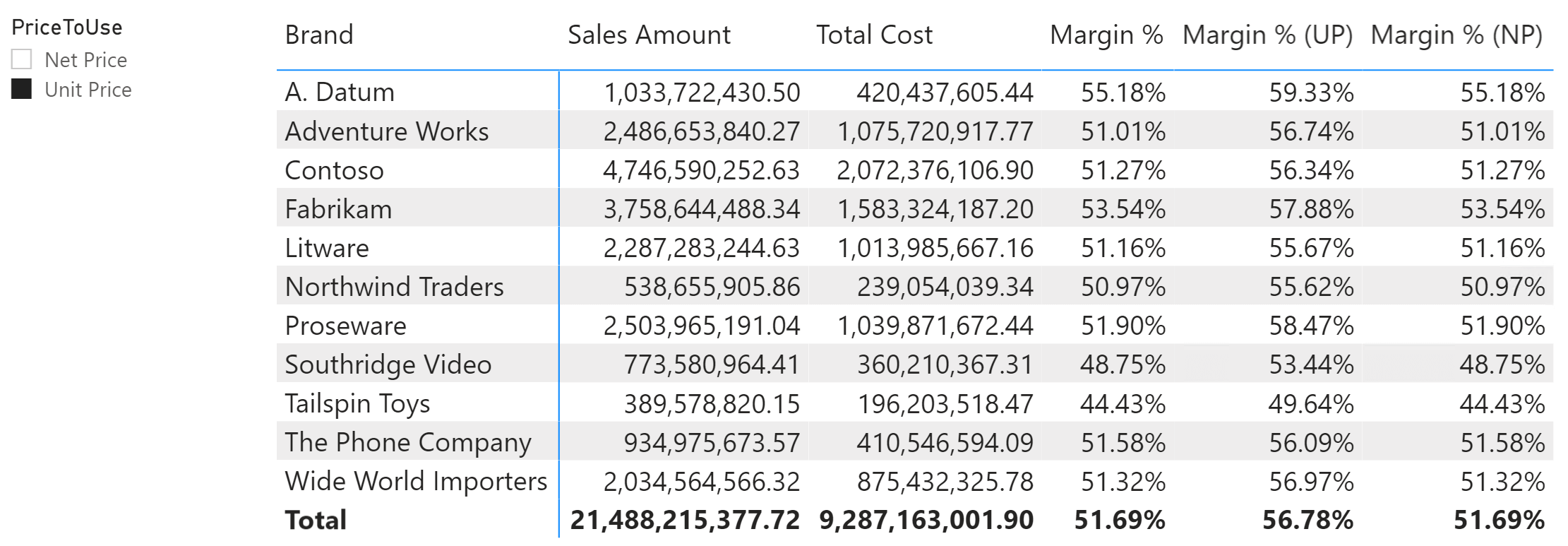Click sales value 2,486,653,840.27
The image size is (1568, 546).
[x=701, y=131]
